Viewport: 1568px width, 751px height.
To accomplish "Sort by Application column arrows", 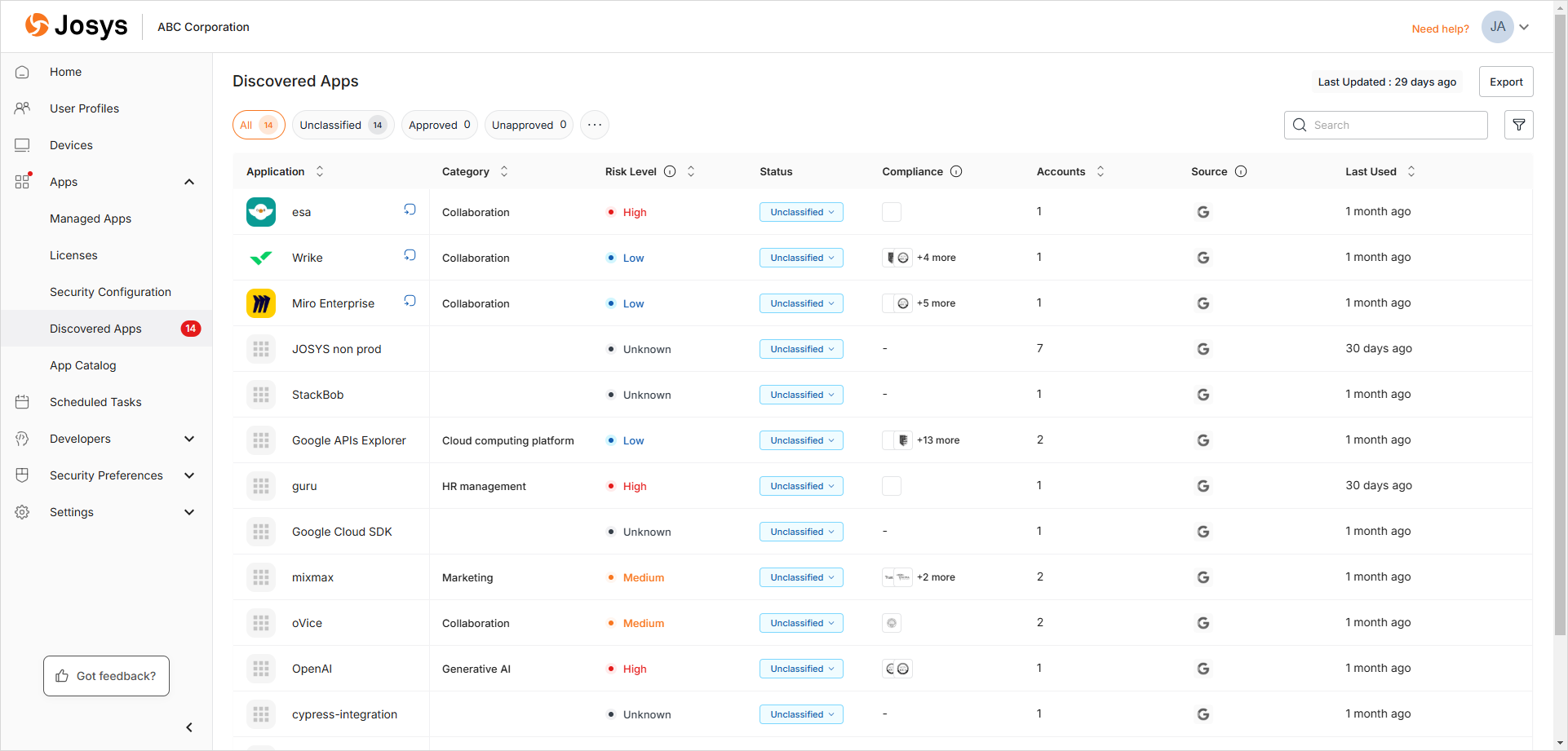I will pos(320,171).
